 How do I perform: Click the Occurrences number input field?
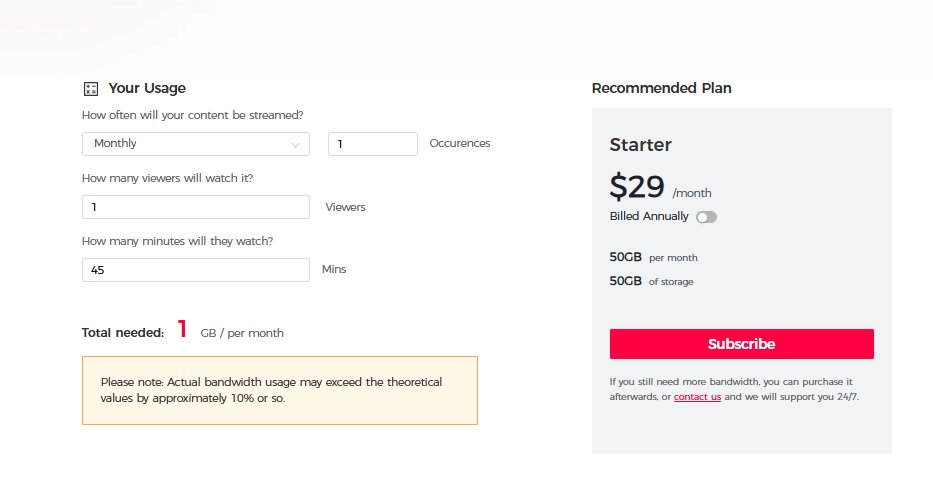[x=372, y=144]
